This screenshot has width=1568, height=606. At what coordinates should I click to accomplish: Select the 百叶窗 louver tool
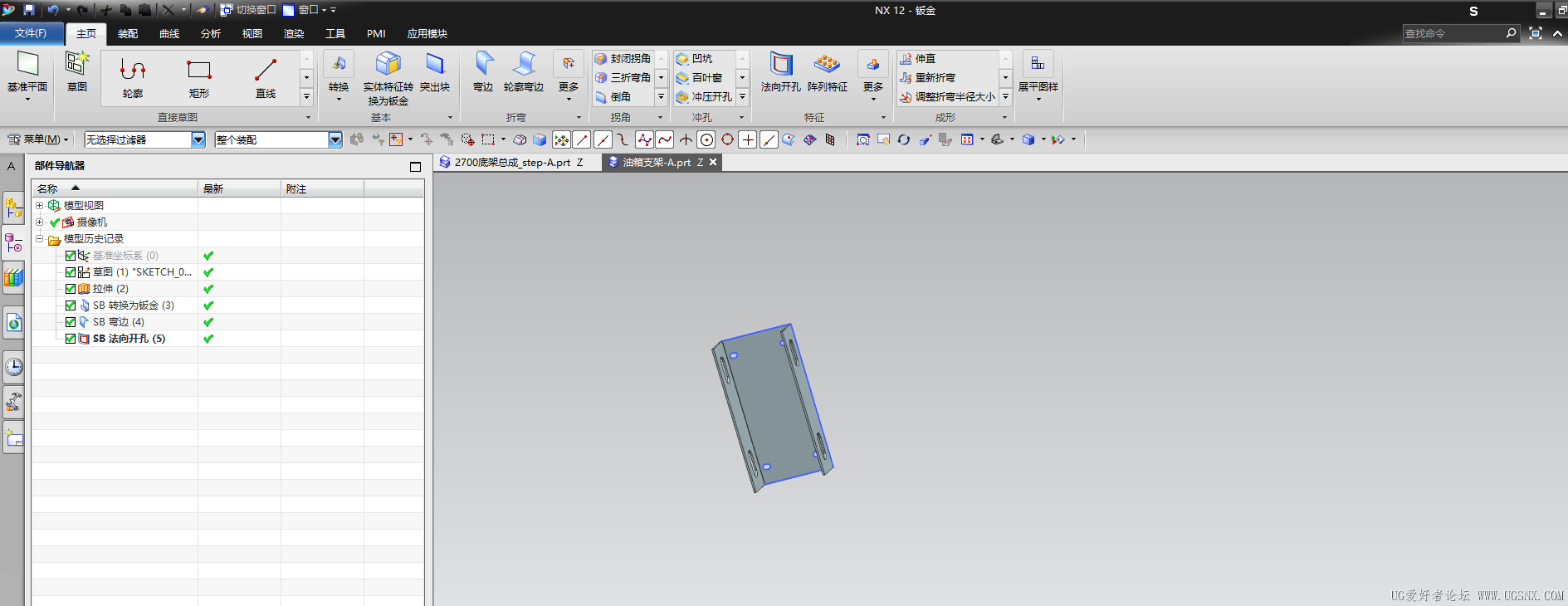(700, 78)
